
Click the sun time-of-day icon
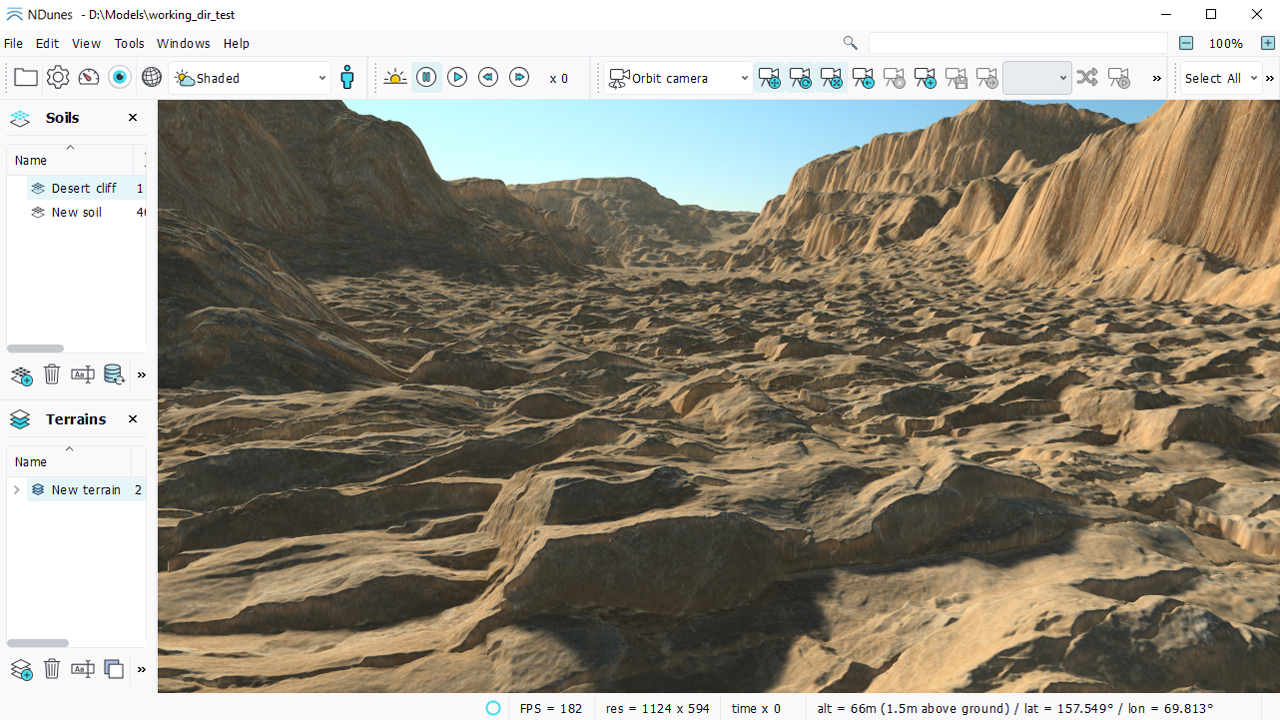[395, 78]
